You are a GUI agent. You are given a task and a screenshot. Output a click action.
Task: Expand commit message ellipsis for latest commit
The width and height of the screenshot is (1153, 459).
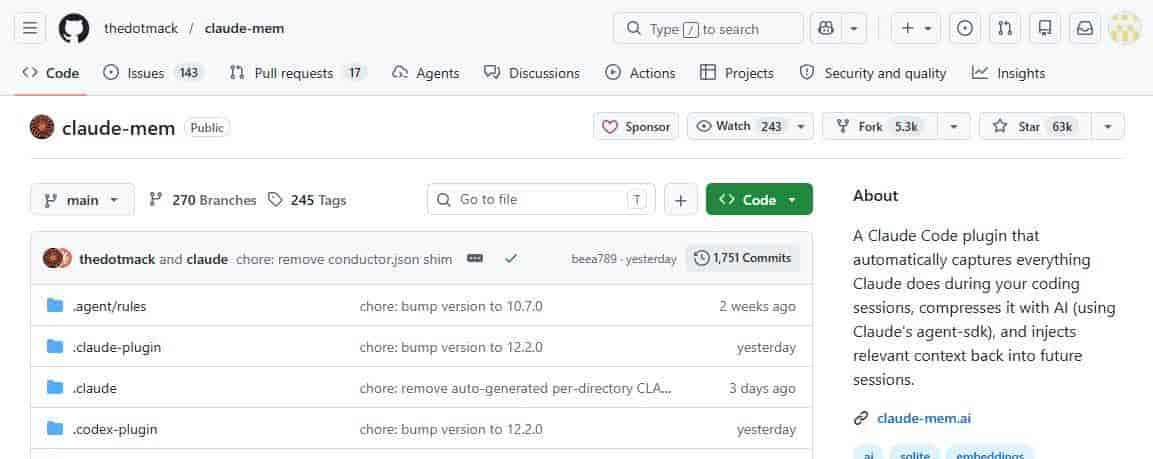(475, 258)
